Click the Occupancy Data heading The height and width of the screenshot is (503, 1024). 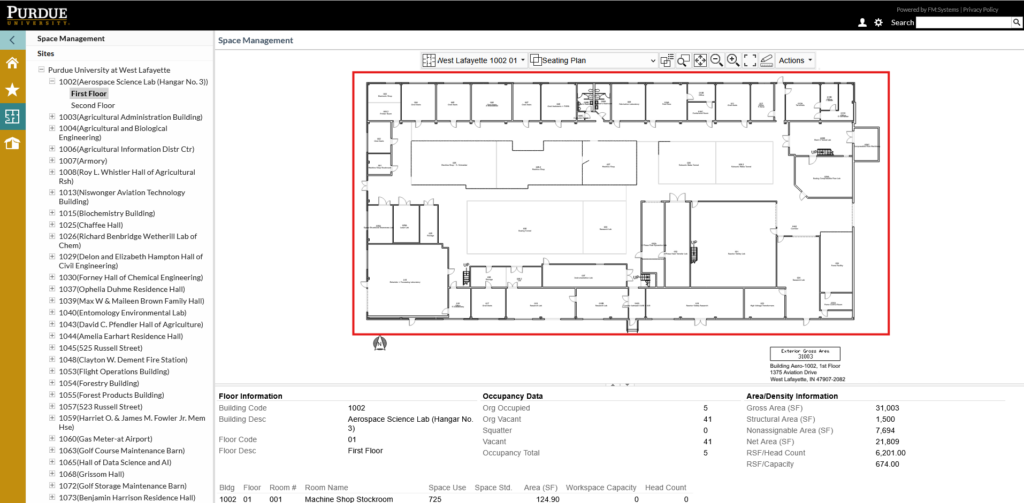tap(512, 396)
